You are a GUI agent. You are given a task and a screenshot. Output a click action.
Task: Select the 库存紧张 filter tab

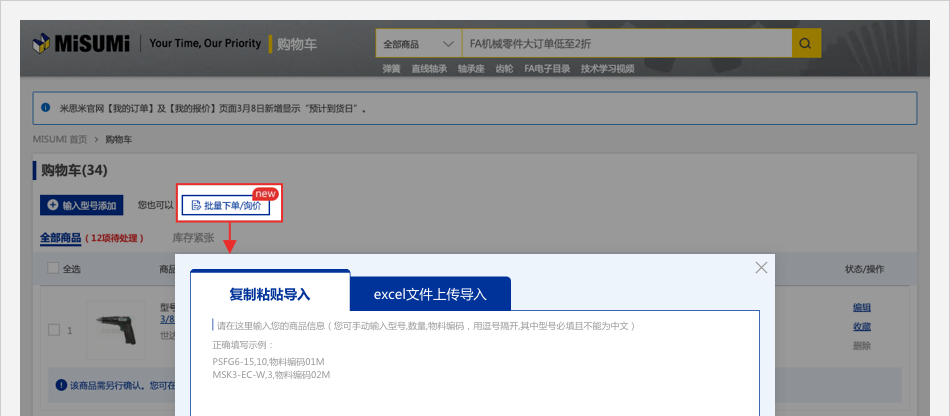(193, 238)
